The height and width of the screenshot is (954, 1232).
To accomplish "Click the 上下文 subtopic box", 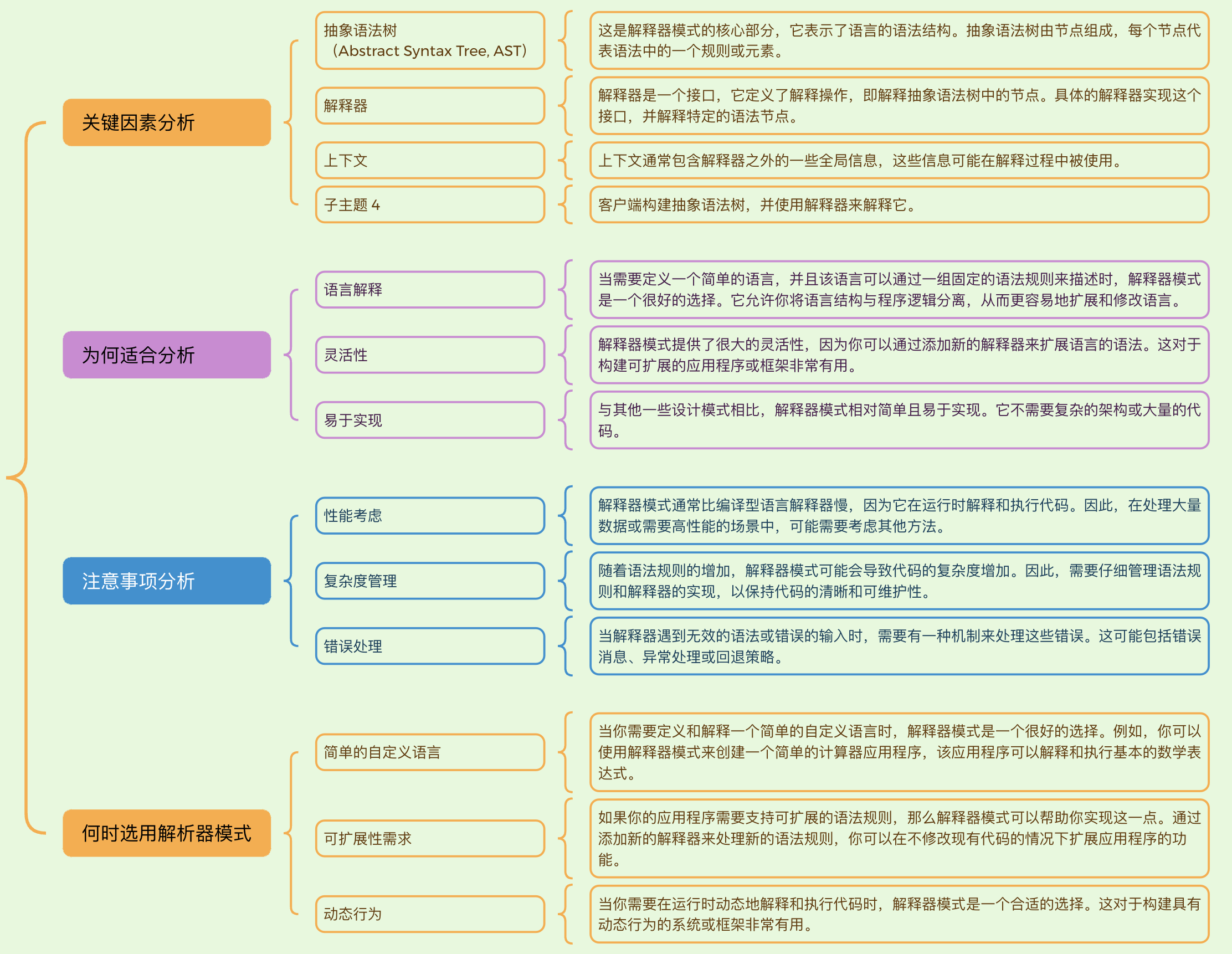I will pyautogui.click(x=430, y=161).
